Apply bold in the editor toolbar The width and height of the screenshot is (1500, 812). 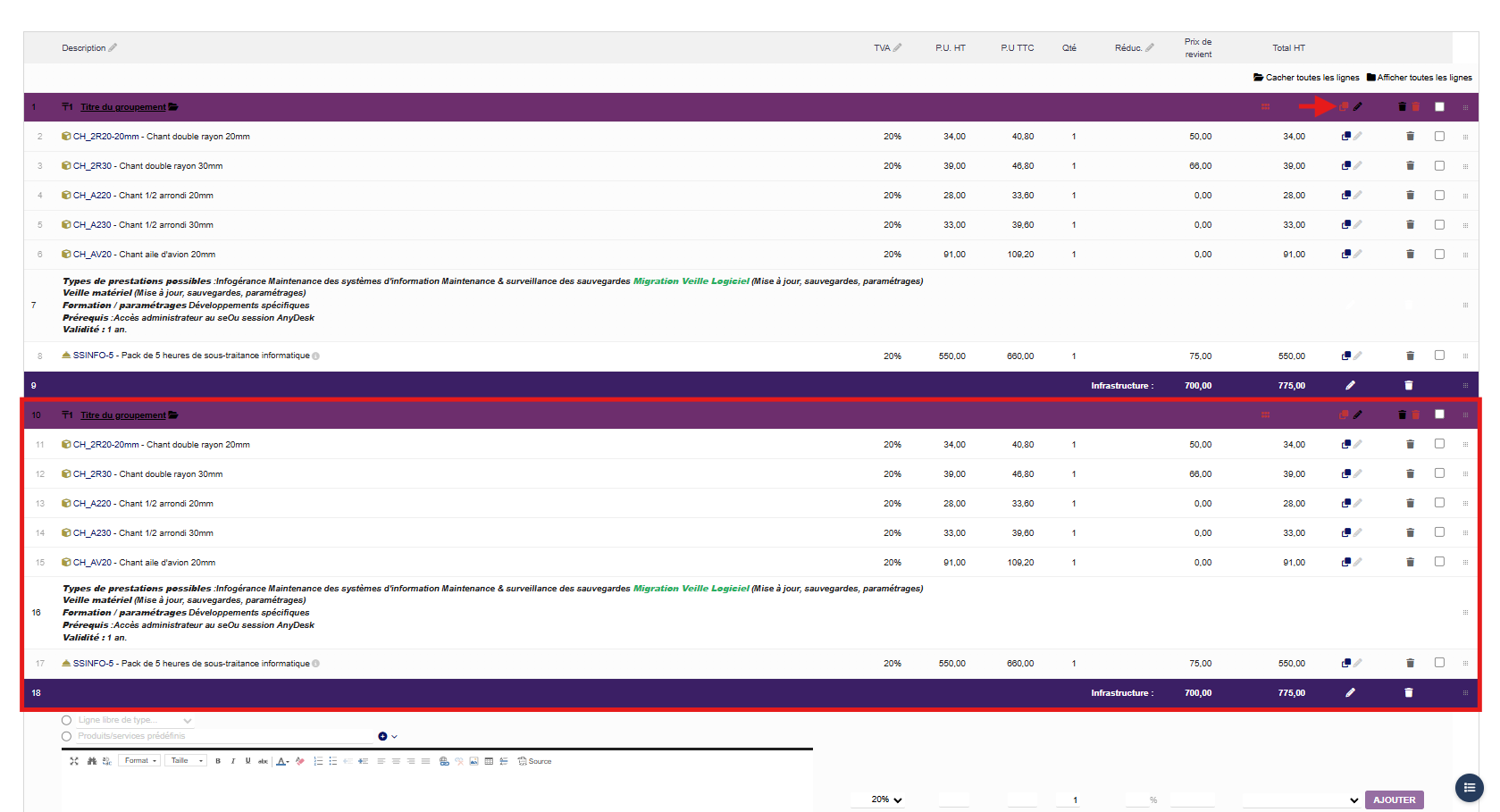click(x=218, y=761)
